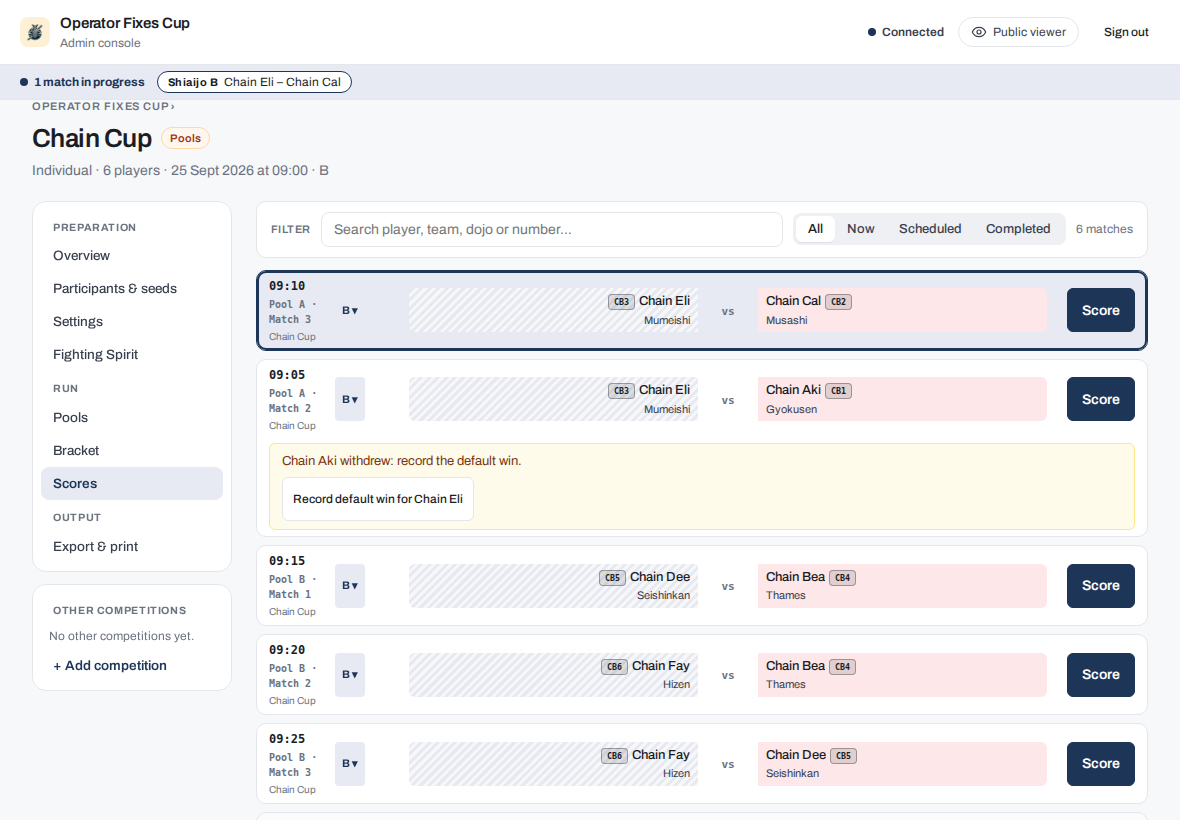Image resolution: width=1180 pixels, height=820 pixels.
Task: Open the Bracket view
Action: tap(132, 451)
